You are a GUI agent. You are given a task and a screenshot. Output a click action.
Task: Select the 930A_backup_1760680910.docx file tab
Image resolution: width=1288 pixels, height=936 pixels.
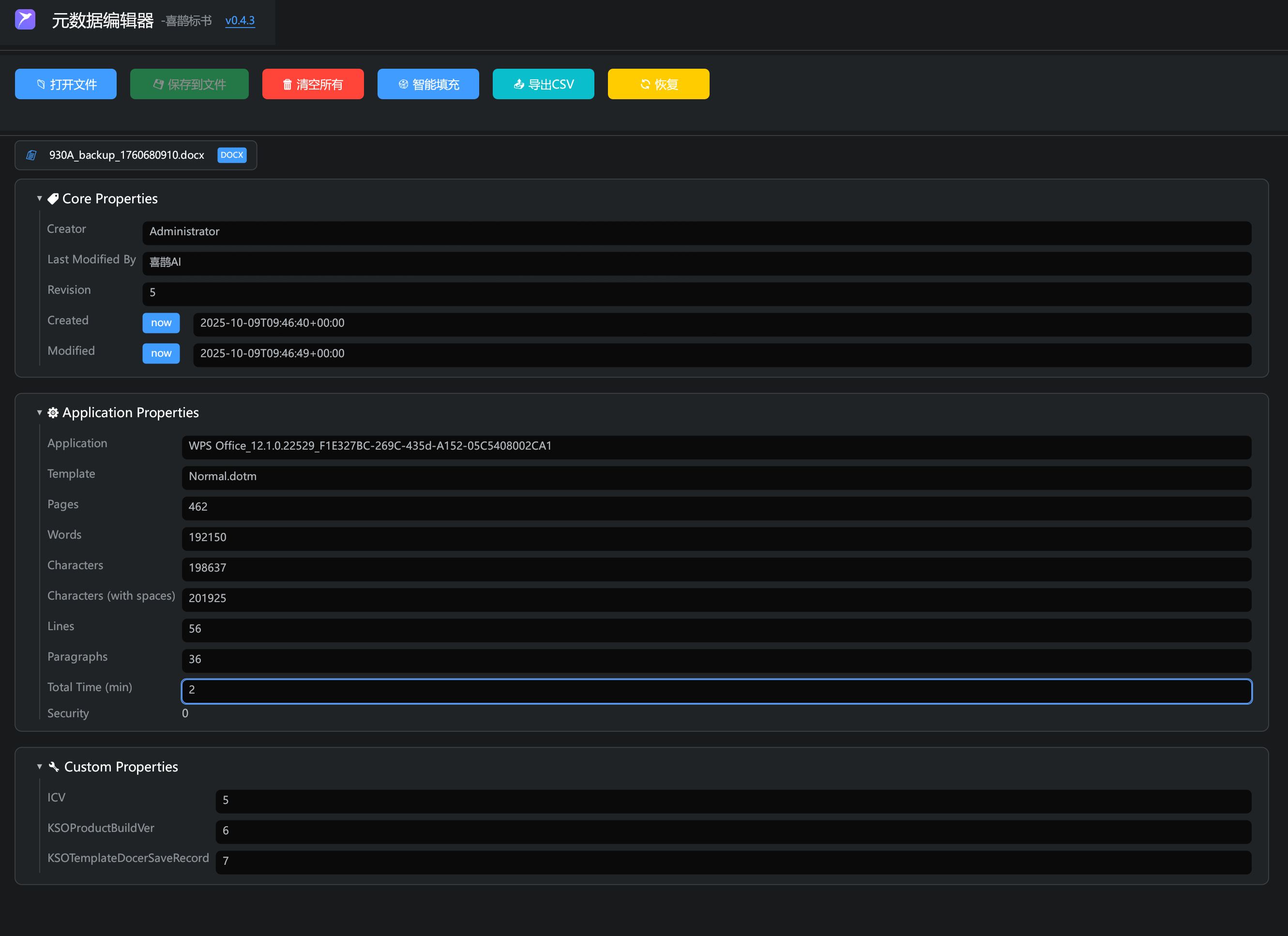coord(126,155)
